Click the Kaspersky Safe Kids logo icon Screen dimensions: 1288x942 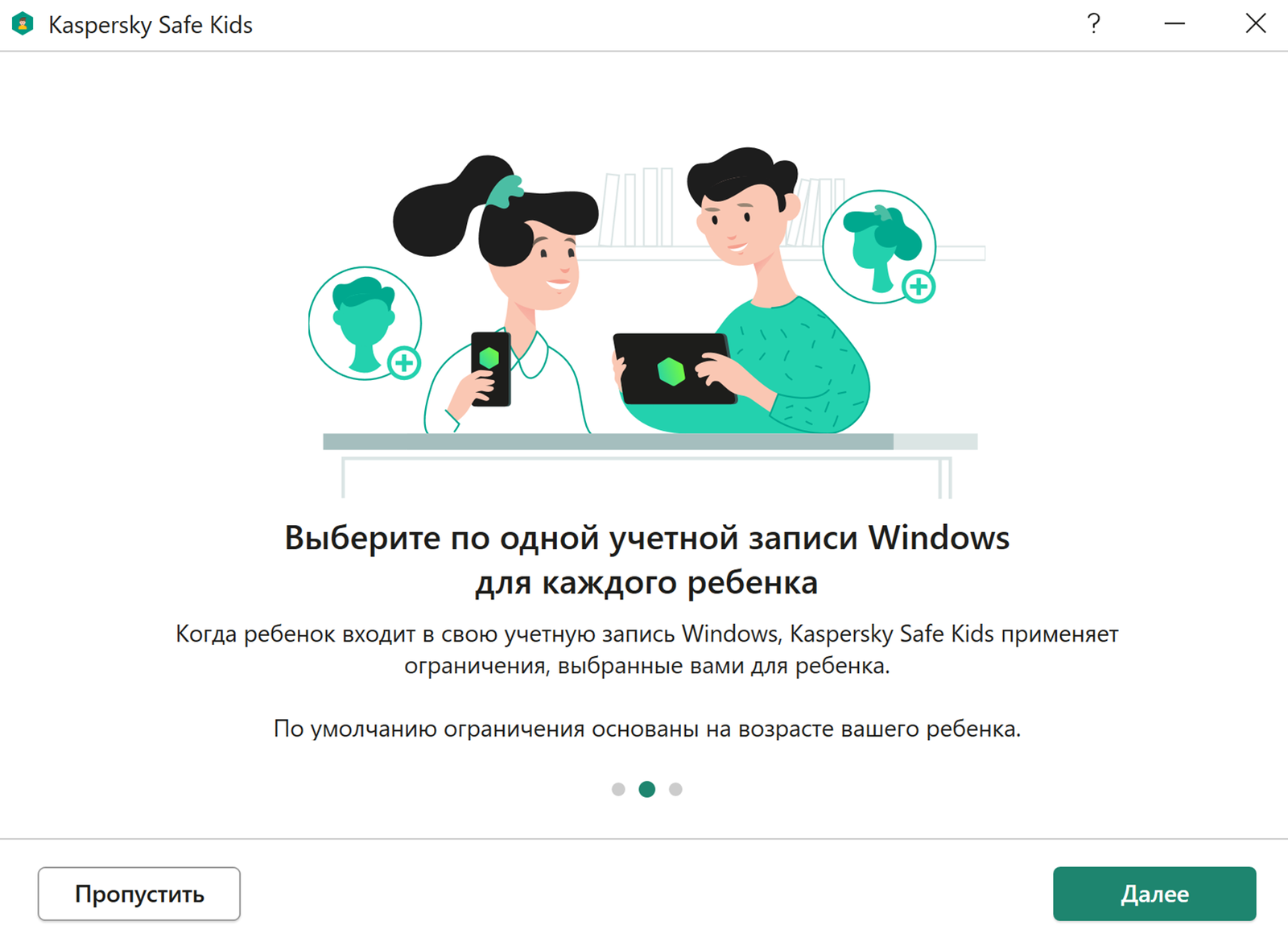(x=23, y=24)
